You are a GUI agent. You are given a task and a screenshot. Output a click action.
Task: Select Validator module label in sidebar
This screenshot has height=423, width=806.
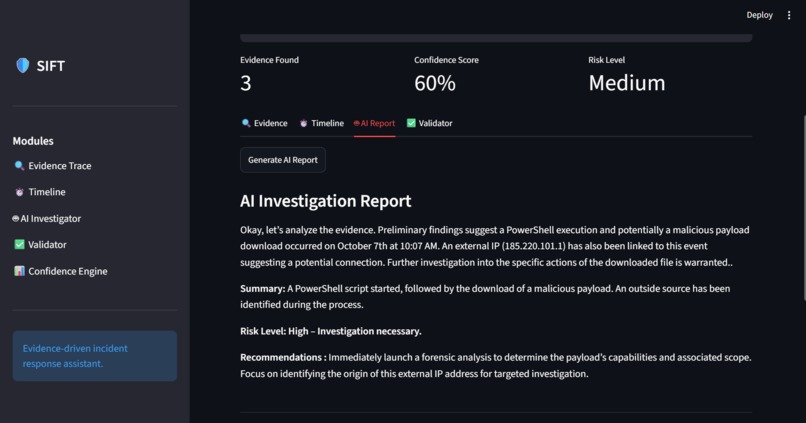pyautogui.click(x=47, y=245)
